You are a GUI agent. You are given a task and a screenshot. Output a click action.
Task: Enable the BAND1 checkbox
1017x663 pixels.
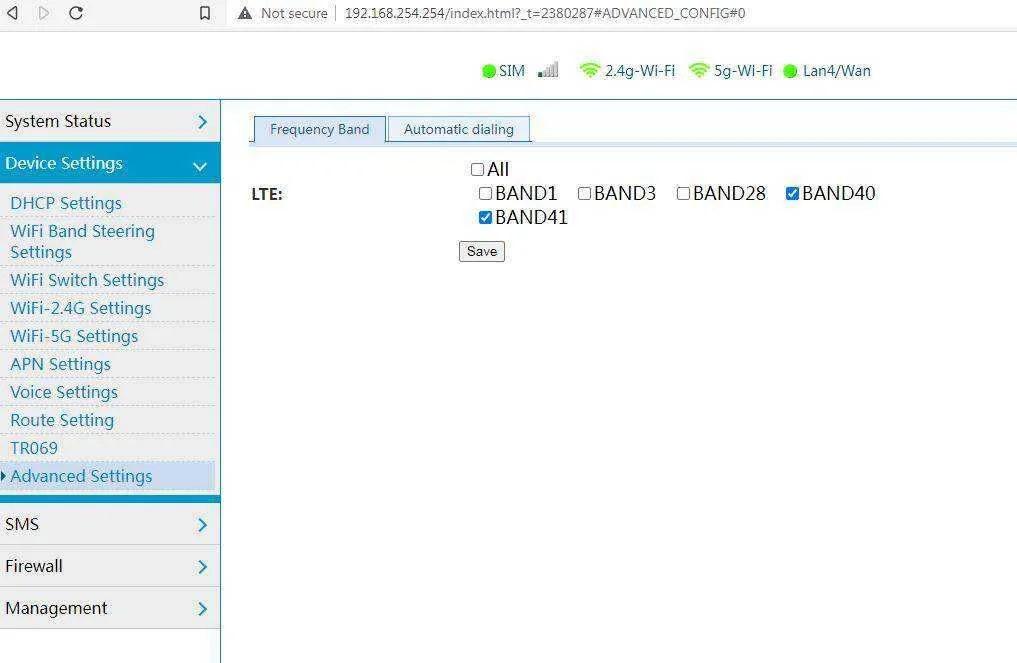pyautogui.click(x=485, y=193)
